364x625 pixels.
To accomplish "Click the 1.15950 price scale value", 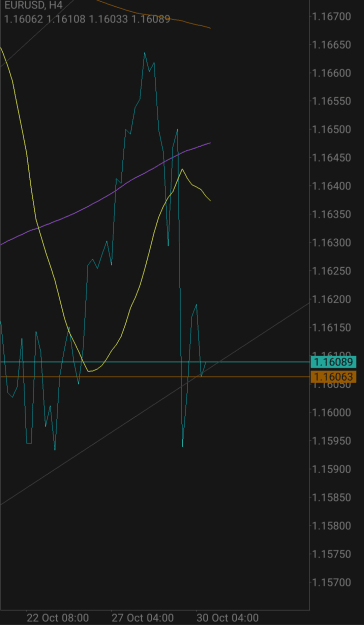I will coord(333,441).
